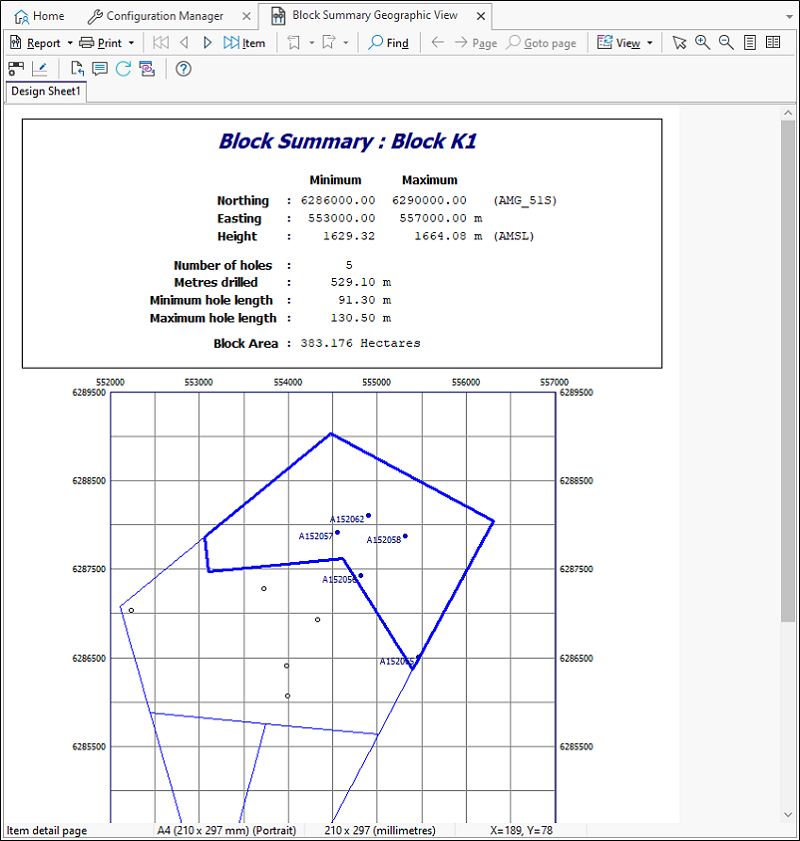Select the Design Sheet1 tab
This screenshot has width=800, height=841.
[45, 91]
